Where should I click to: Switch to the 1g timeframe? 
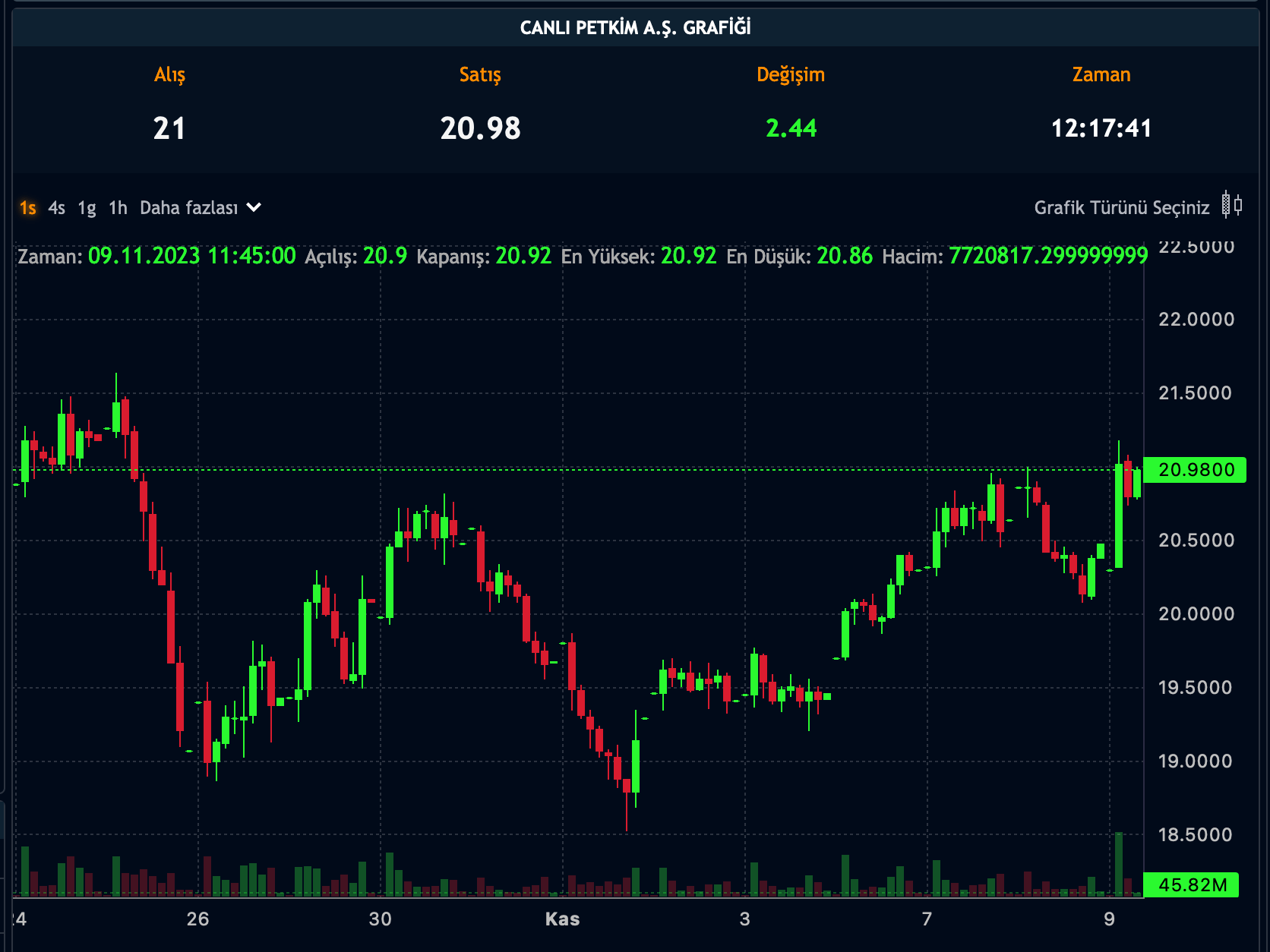coord(87,208)
